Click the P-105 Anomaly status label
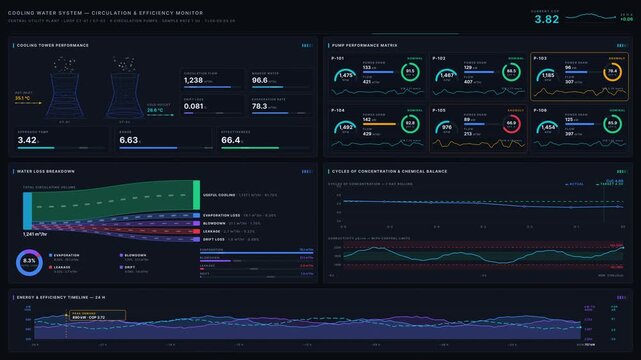This screenshot has height=360, width=641. [x=515, y=110]
